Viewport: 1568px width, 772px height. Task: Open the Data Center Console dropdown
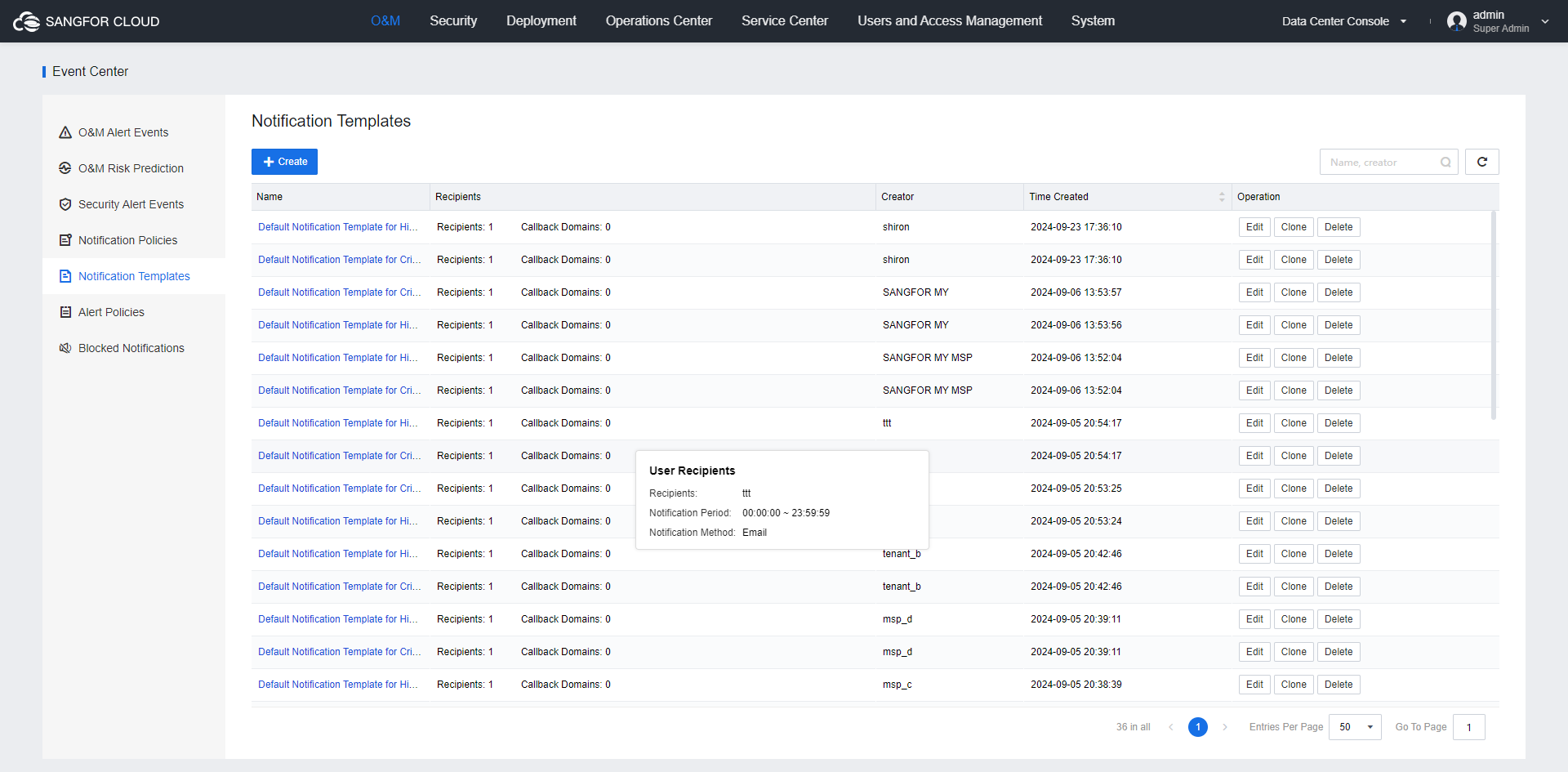(1344, 21)
